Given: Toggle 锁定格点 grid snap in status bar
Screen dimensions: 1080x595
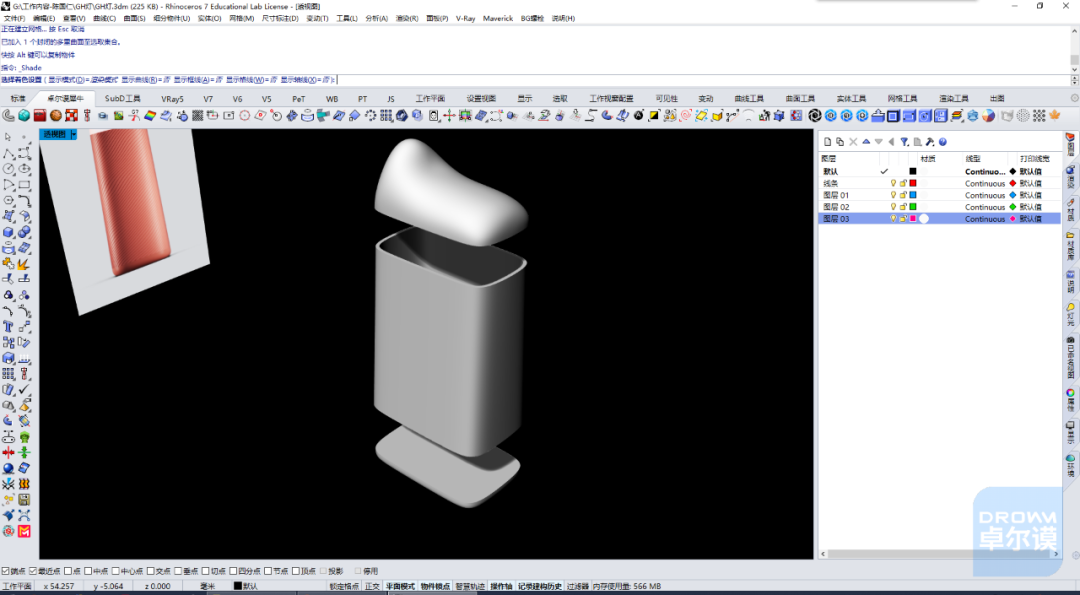Looking at the screenshot, I should tap(344, 586).
